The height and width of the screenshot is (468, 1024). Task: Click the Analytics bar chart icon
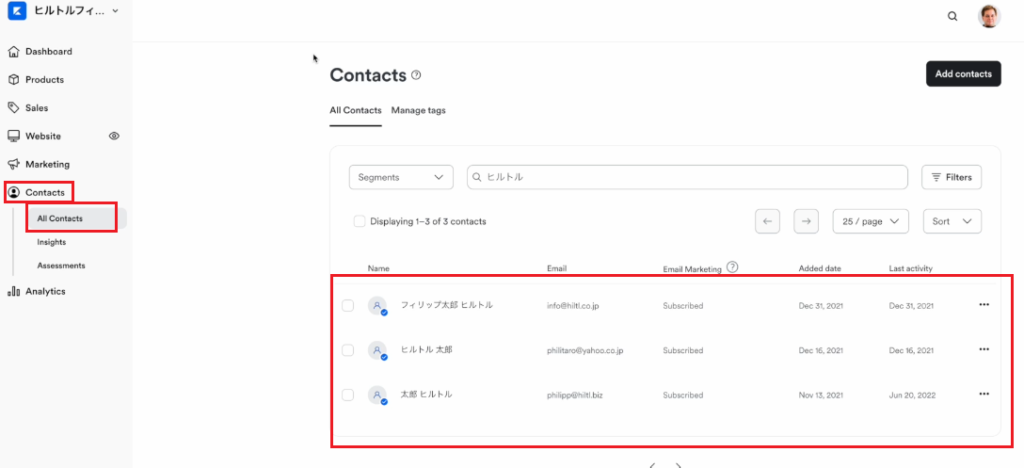click(13, 291)
